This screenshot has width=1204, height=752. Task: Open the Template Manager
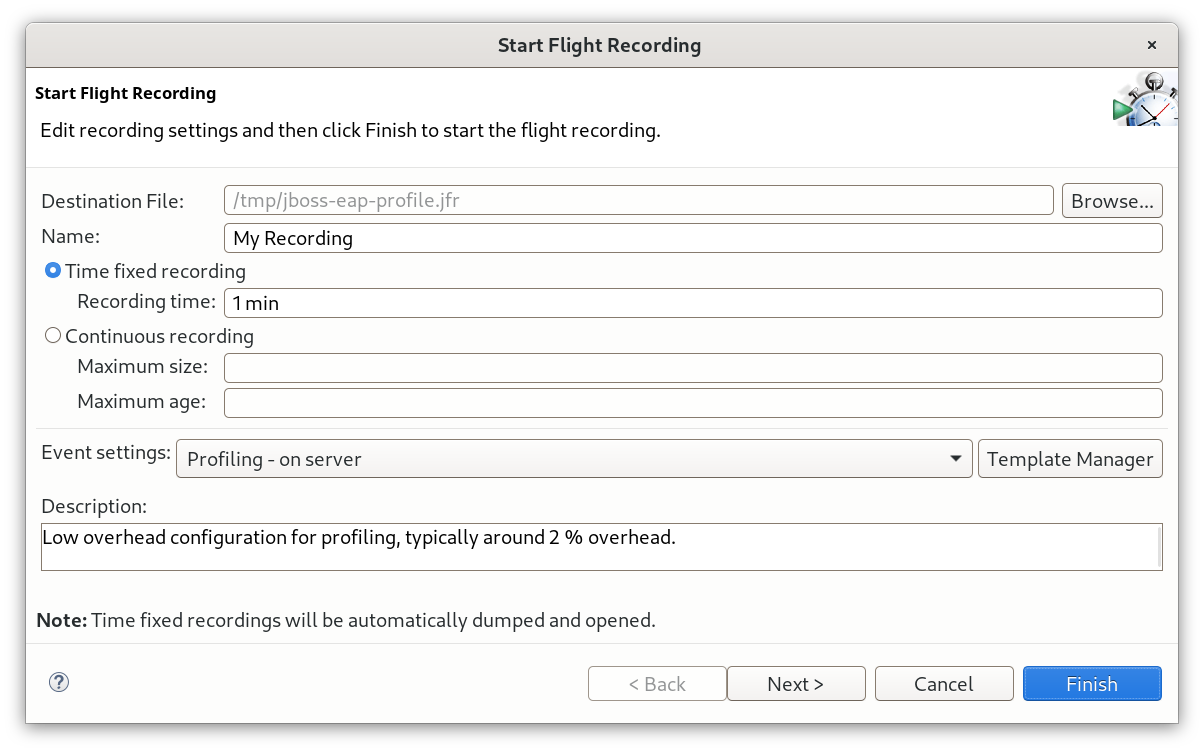[1070, 459]
